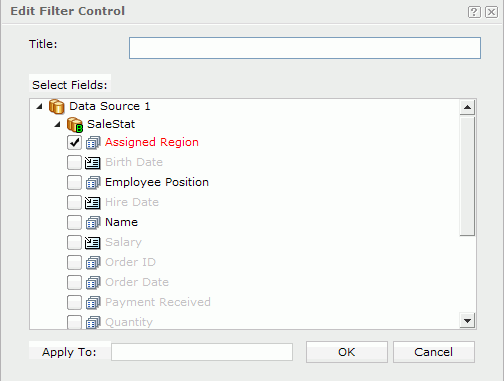Click the vertical scrollbar thumb in fields list
The image size is (504, 381).
pos(467,176)
